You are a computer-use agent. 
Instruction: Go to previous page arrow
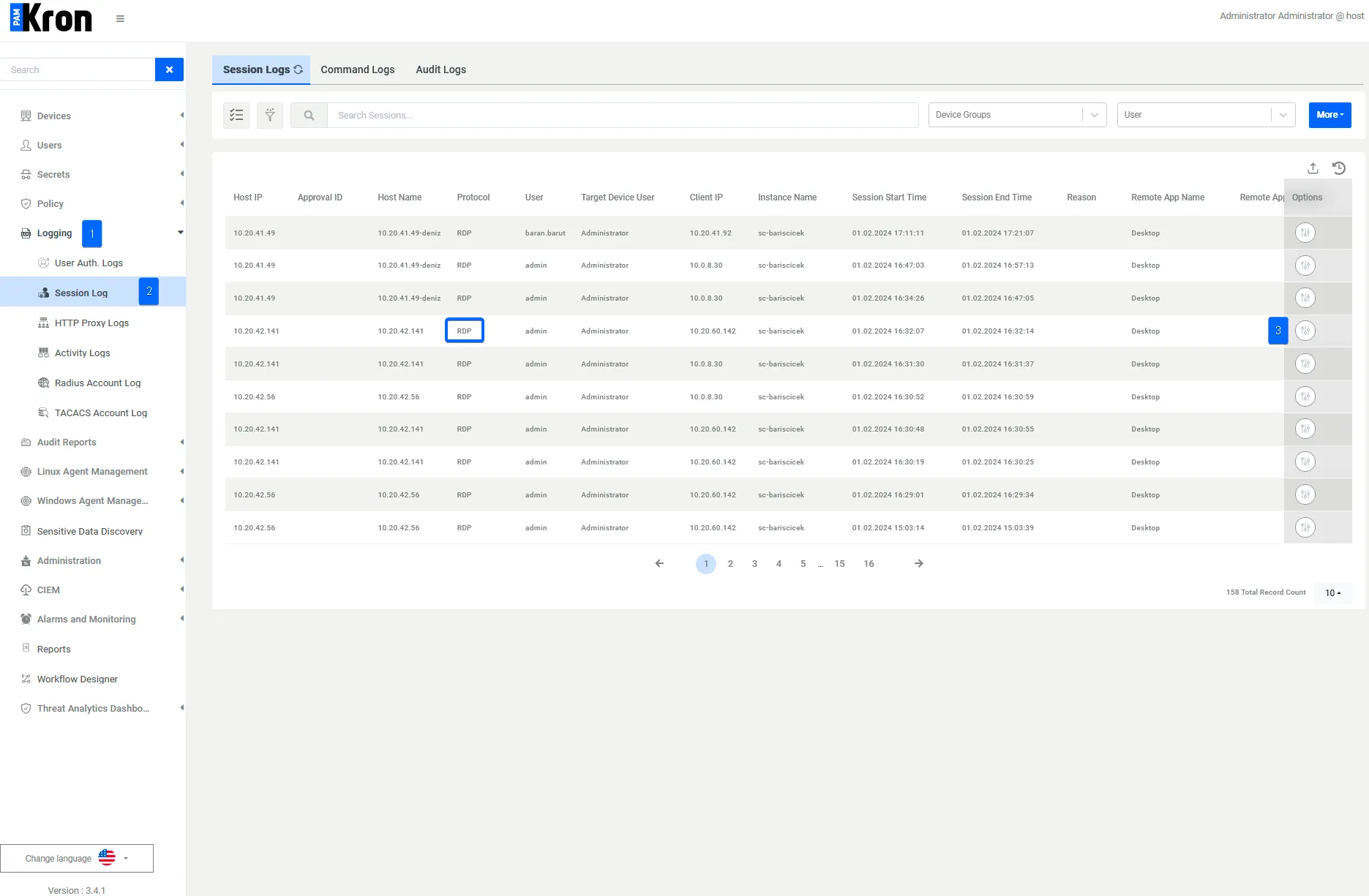coord(659,563)
